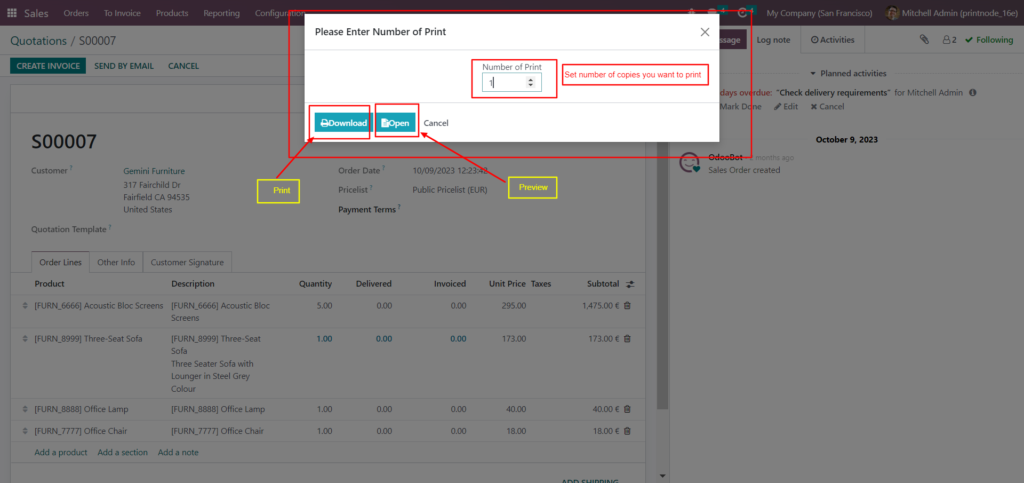Click the SEND BY EMAIL button
Image resolution: width=1024 pixels, height=483 pixels.
(124, 66)
